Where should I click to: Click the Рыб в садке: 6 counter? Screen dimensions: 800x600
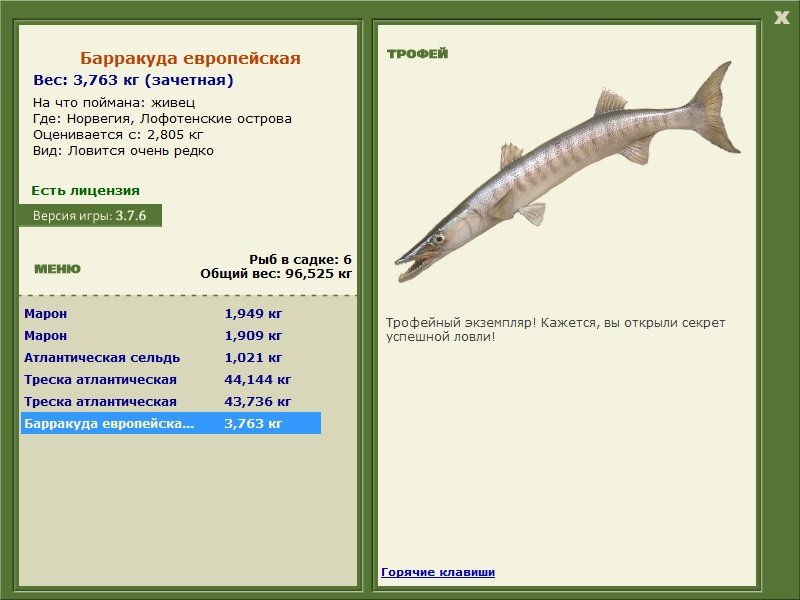(300, 259)
